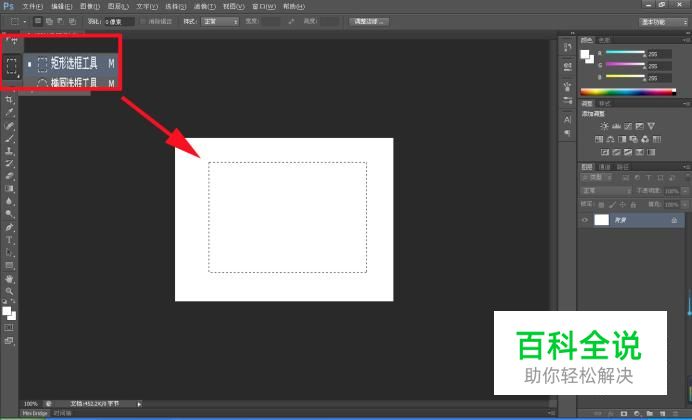This screenshot has width=692, height=420.
Task: Open the 滤镜(T) Filter menu
Action: [205, 7]
